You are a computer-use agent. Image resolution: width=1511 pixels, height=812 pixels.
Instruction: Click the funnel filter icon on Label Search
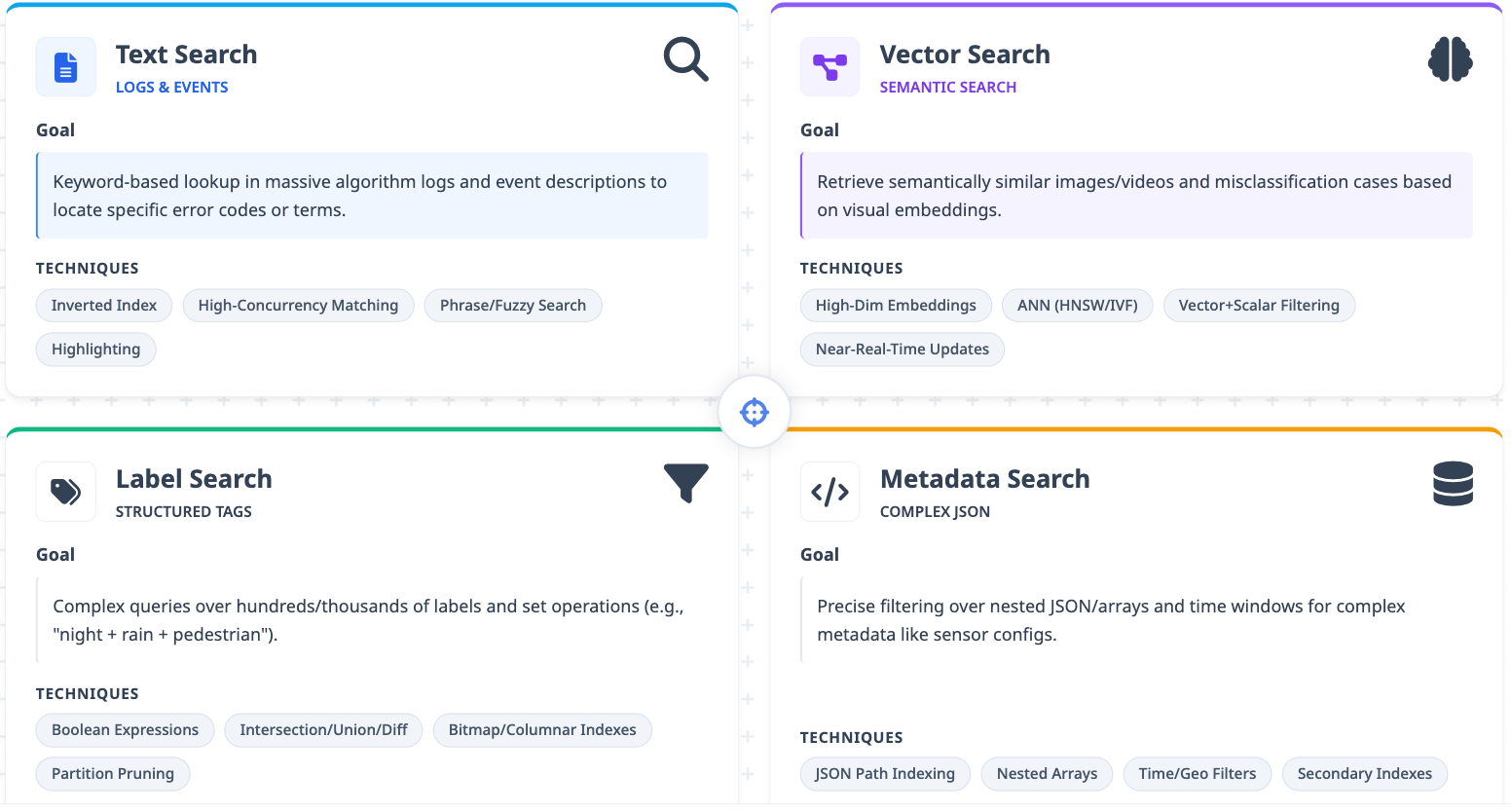[685, 483]
